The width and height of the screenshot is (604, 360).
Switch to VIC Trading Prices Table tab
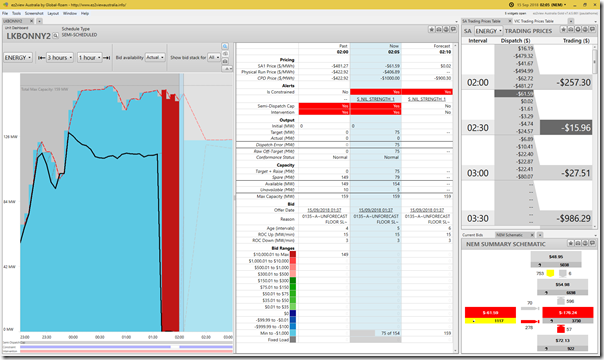(x=534, y=21)
